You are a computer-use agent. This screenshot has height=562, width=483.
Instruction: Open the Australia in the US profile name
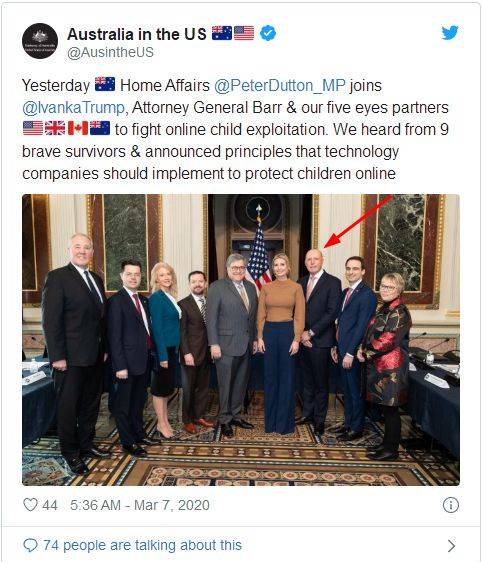[137, 34]
